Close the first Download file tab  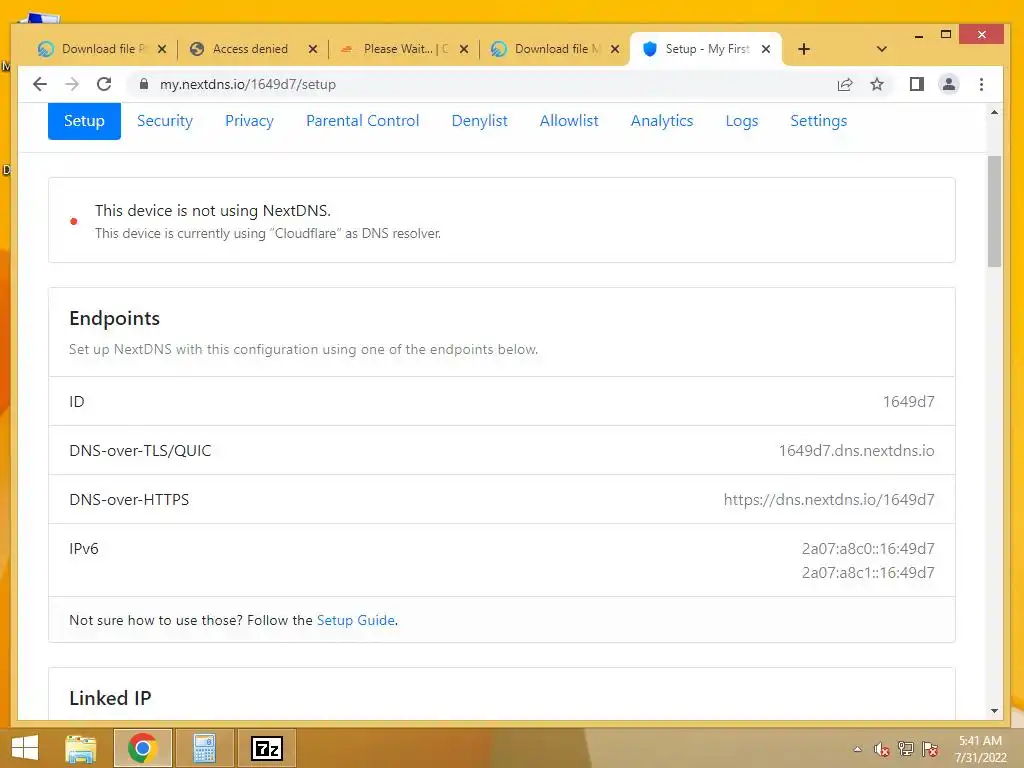coord(162,49)
